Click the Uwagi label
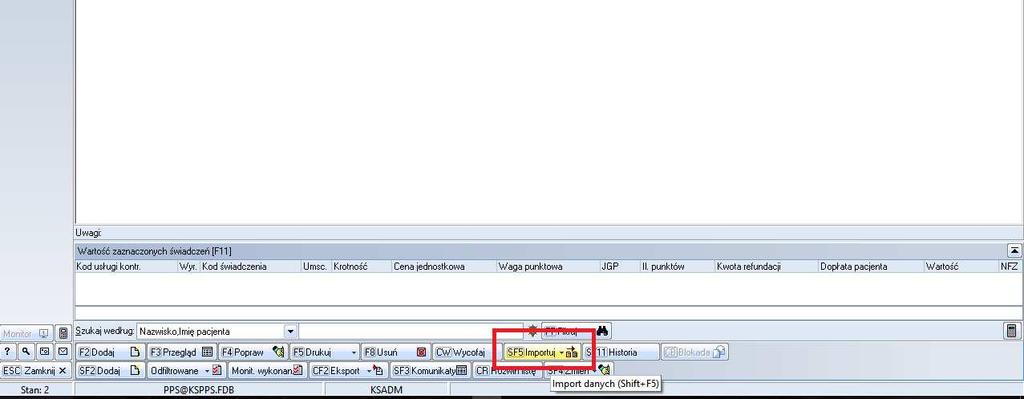Image resolution: width=1024 pixels, height=399 pixels. [x=89, y=233]
